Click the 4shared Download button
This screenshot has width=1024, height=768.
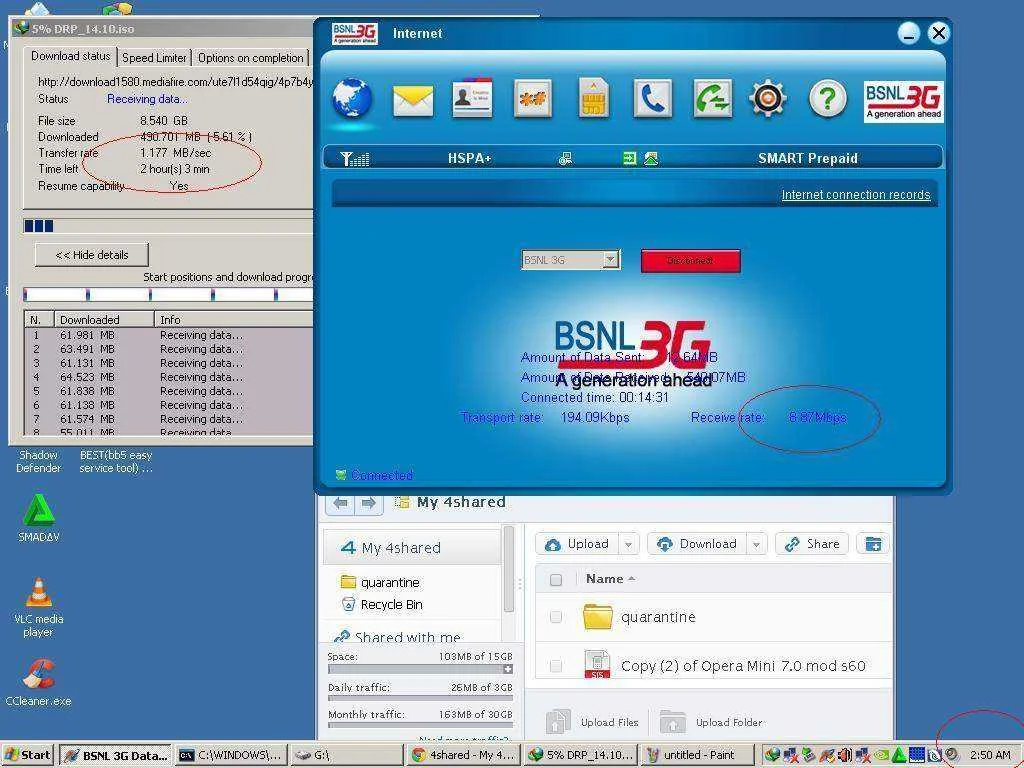pyautogui.click(x=698, y=544)
